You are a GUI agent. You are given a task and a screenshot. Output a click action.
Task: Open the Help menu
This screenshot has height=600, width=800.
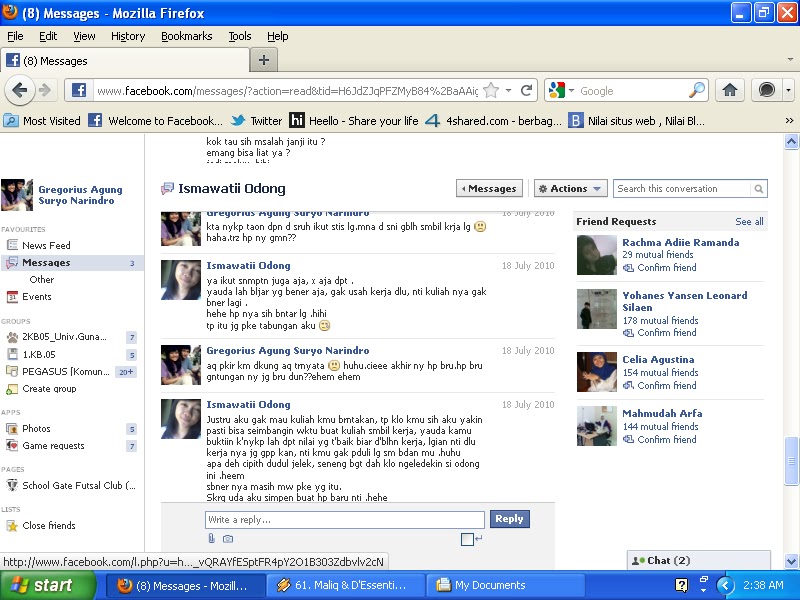click(x=278, y=36)
